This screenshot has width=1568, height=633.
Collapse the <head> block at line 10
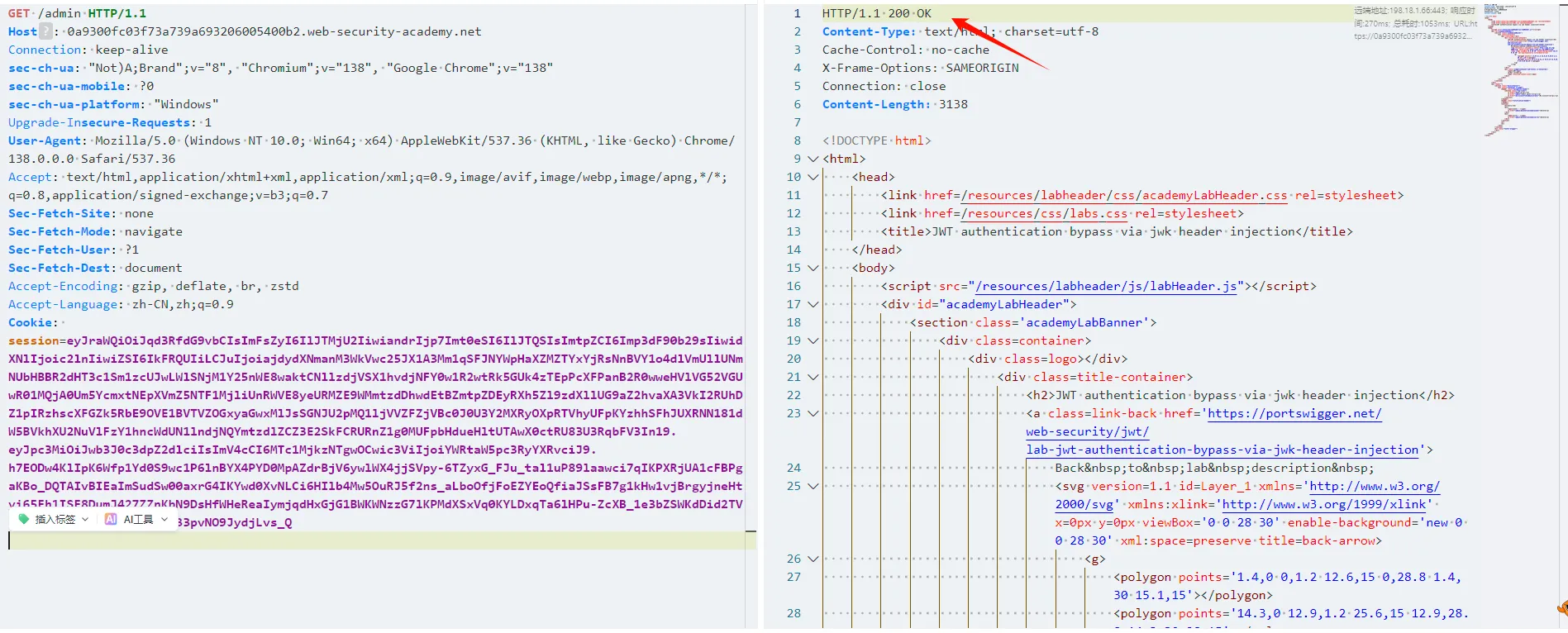pyautogui.click(x=813, y=177)
